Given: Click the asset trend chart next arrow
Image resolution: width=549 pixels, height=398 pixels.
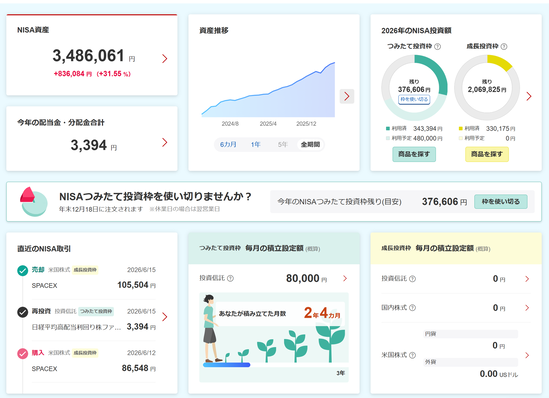Looking at the screenshot, I should [x=347, y=96].
